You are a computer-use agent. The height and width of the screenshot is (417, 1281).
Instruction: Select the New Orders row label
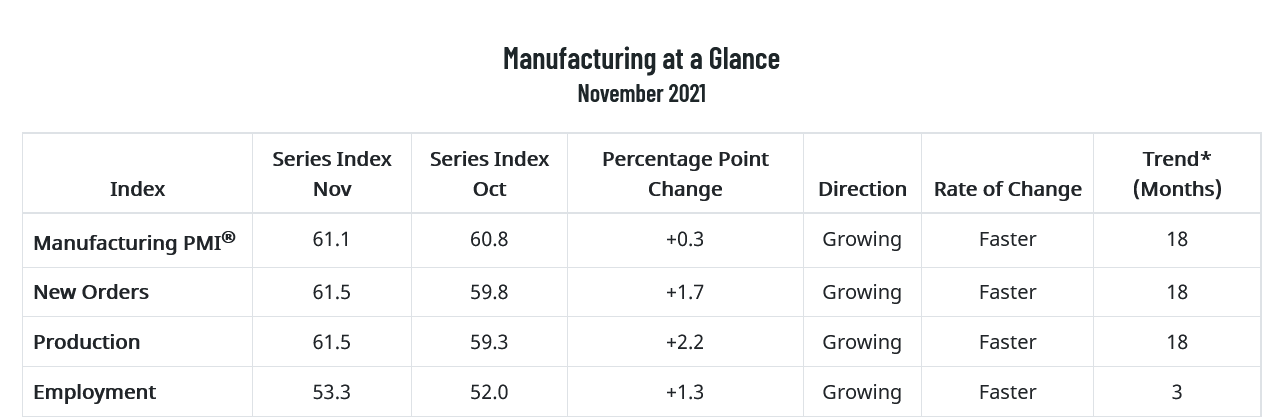(x=91, y=292)
